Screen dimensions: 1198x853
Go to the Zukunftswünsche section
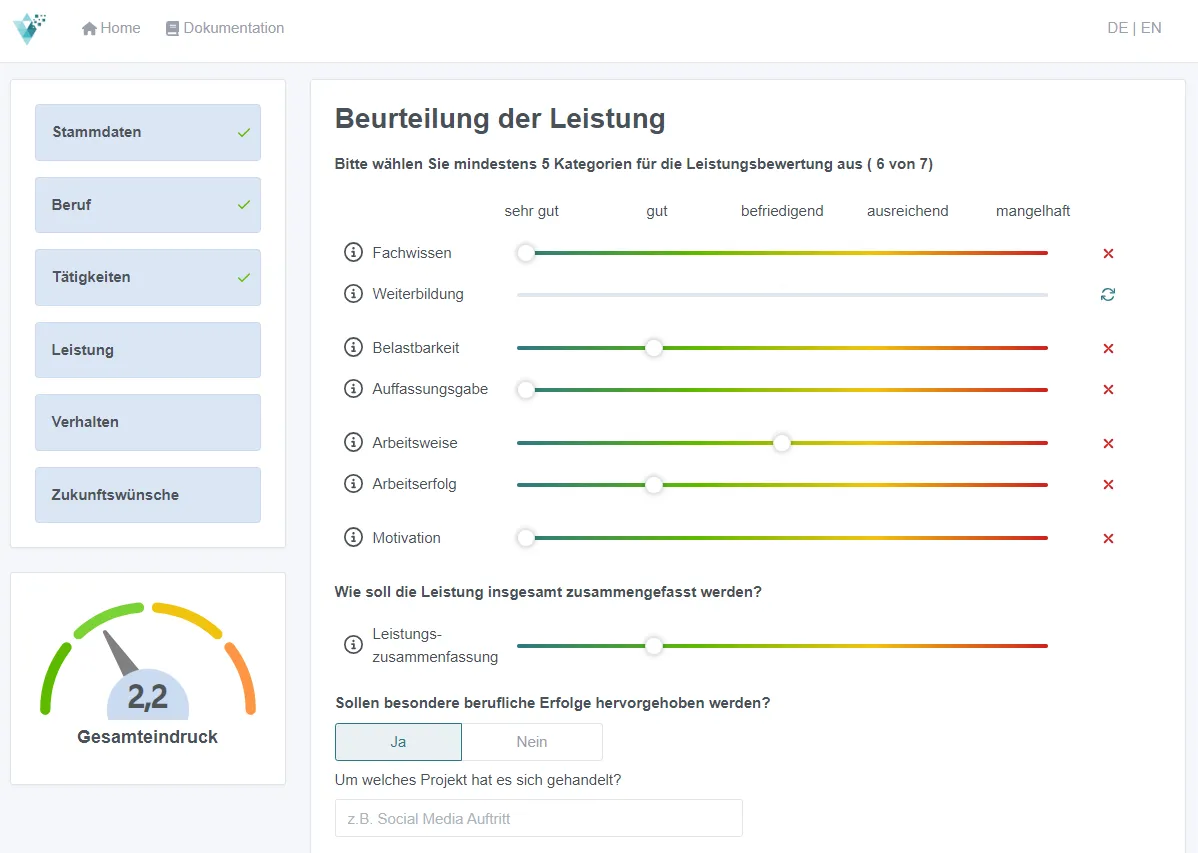click(147, 494)
